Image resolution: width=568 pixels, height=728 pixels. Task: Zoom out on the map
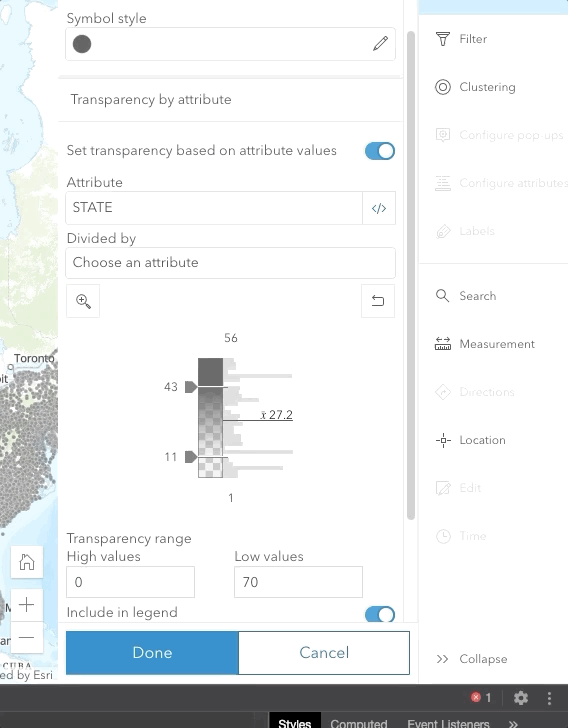tap(27, 637)
